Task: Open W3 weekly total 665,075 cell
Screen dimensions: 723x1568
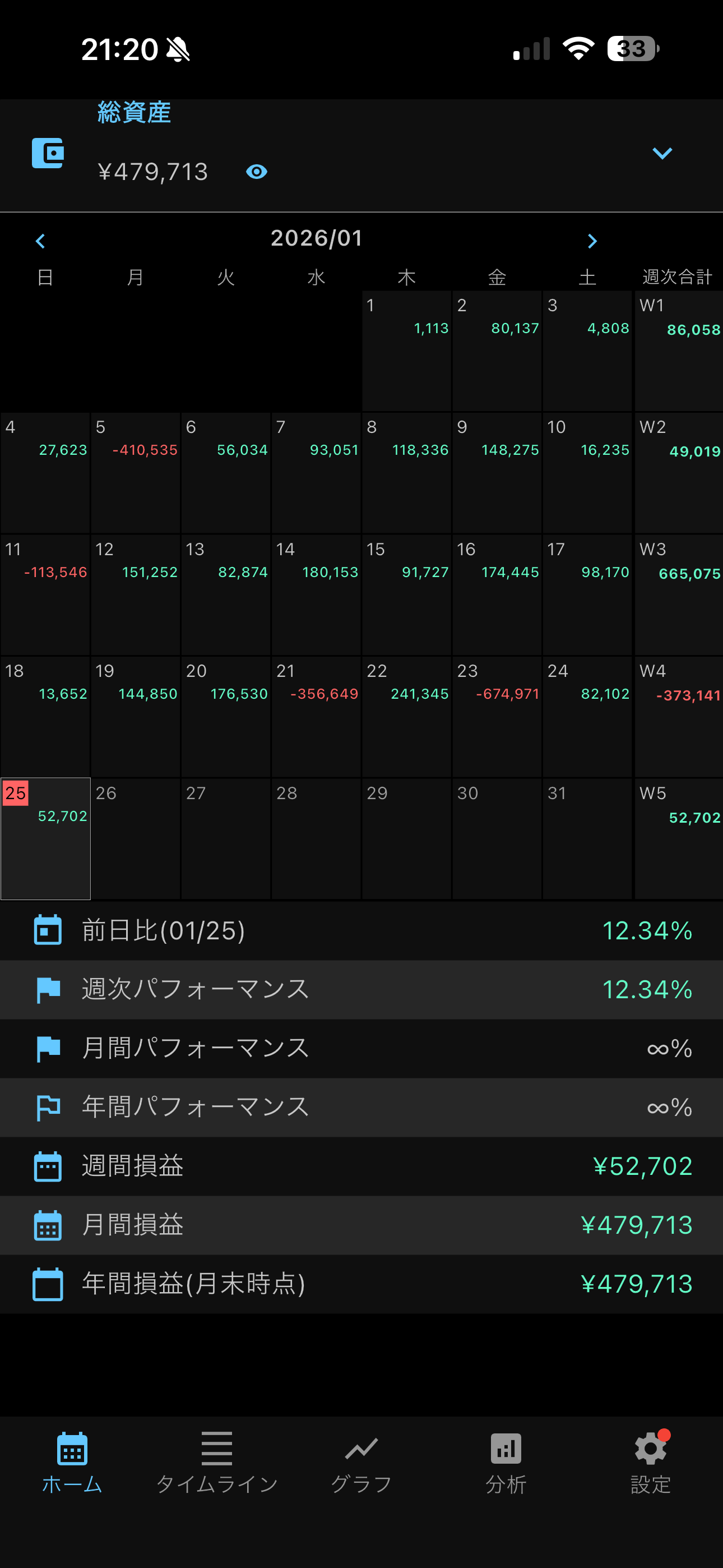Action: coord(678,594)
